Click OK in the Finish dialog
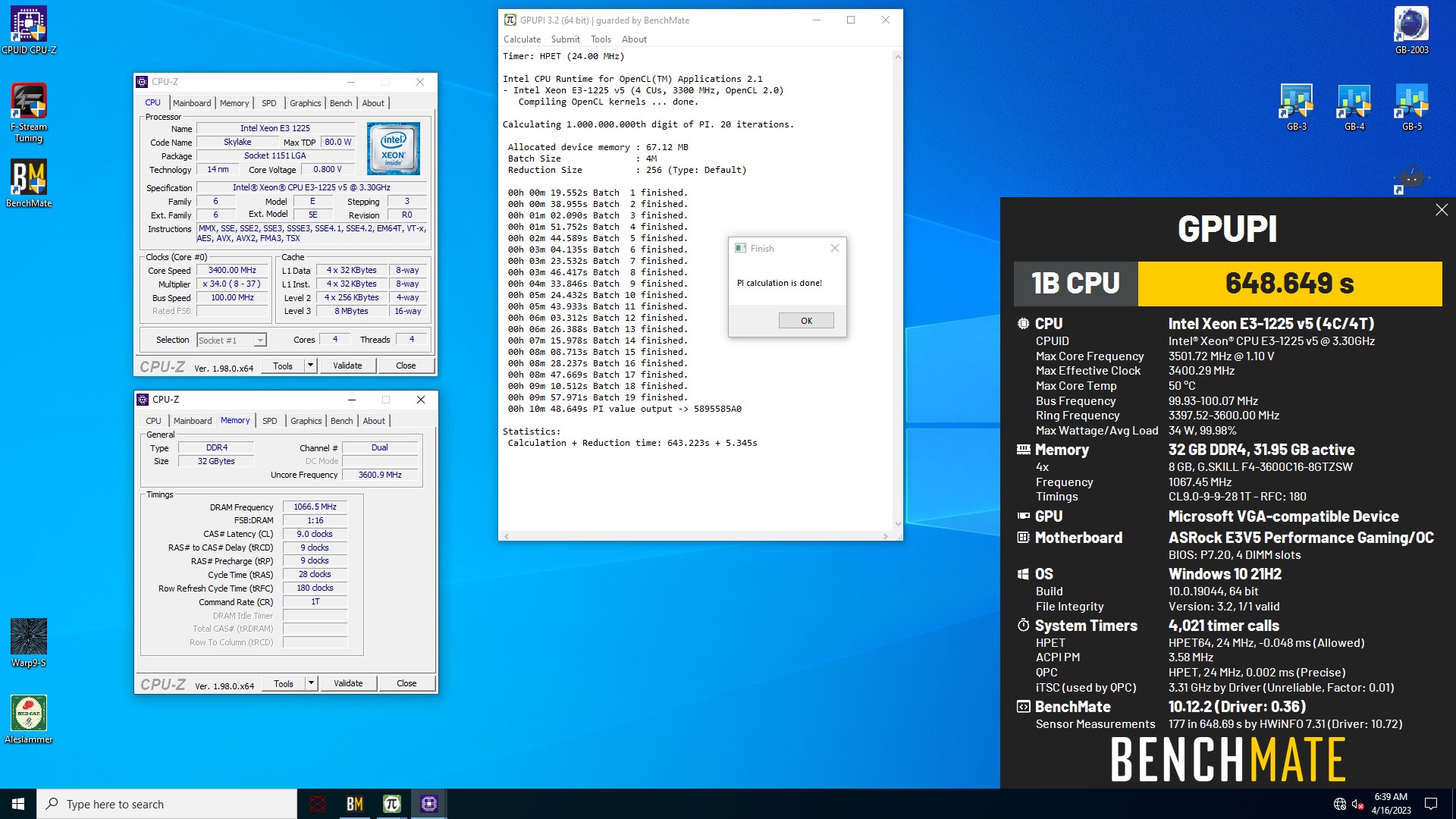 806,321
